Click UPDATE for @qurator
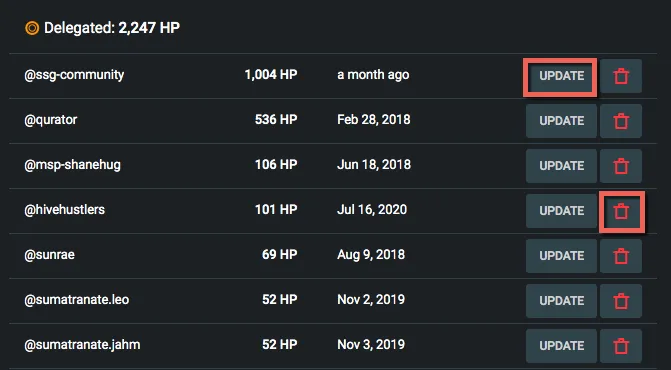This screenshot has height=370, width=671. (561, 121)
